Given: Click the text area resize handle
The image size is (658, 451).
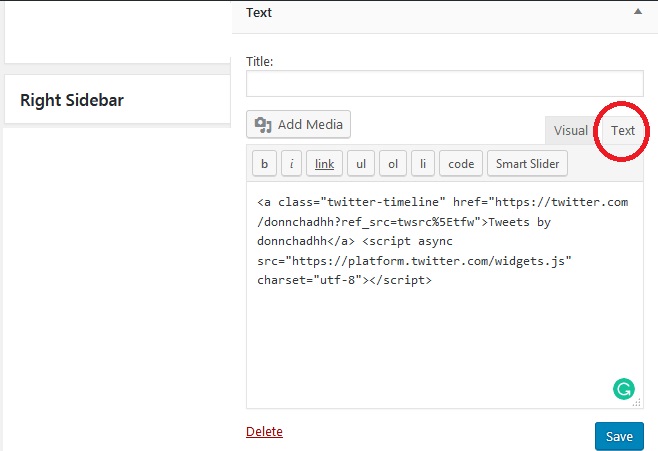Looking at the screenshot, I should 637,403.
